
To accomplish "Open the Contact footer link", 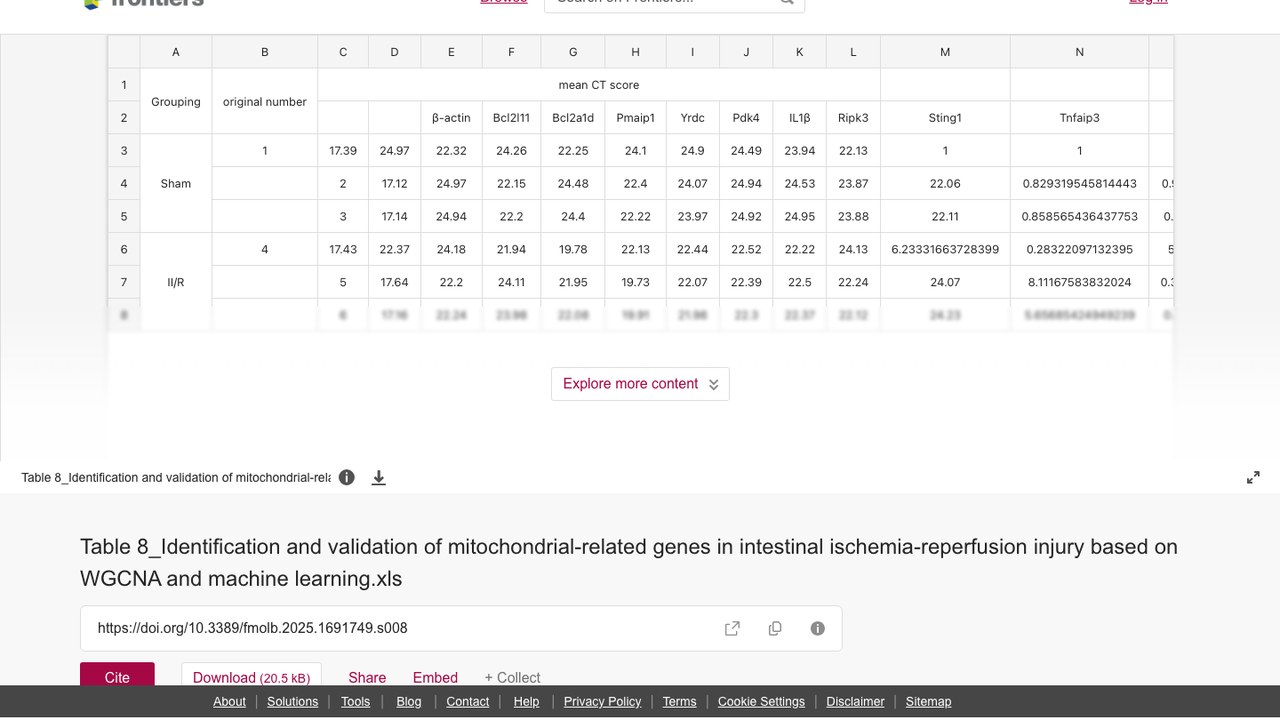I will 468,702.
